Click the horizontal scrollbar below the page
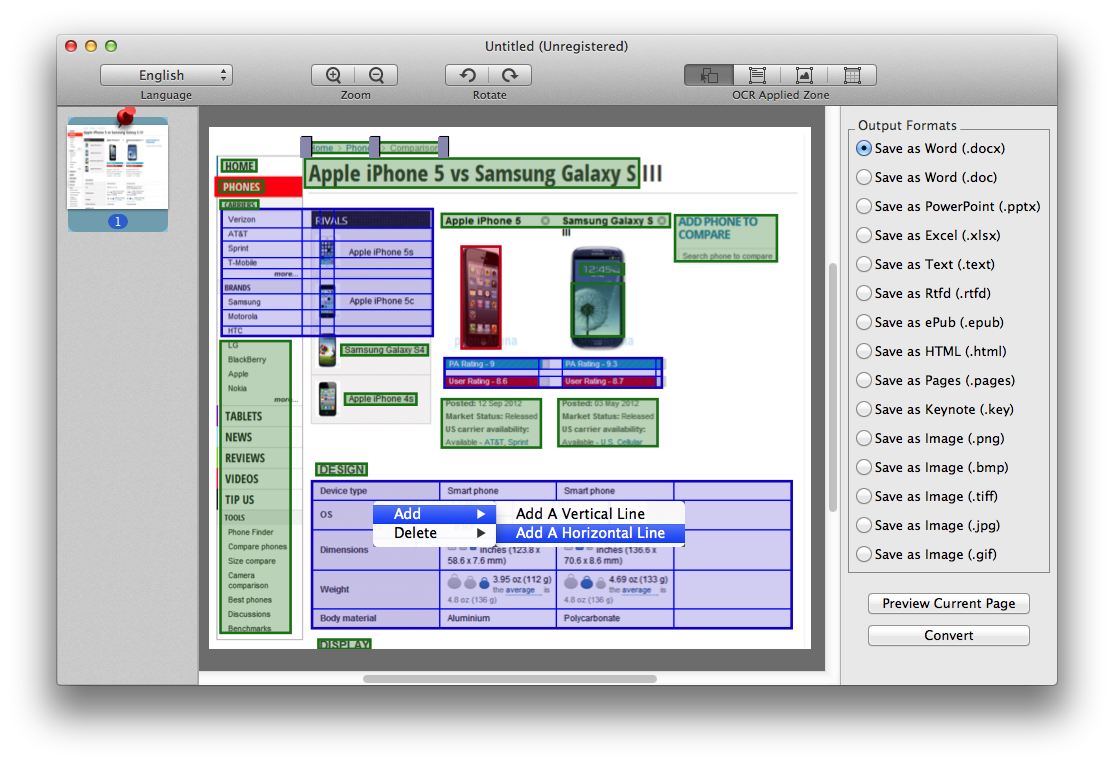The image size is (1114, 764). [509, 679]
